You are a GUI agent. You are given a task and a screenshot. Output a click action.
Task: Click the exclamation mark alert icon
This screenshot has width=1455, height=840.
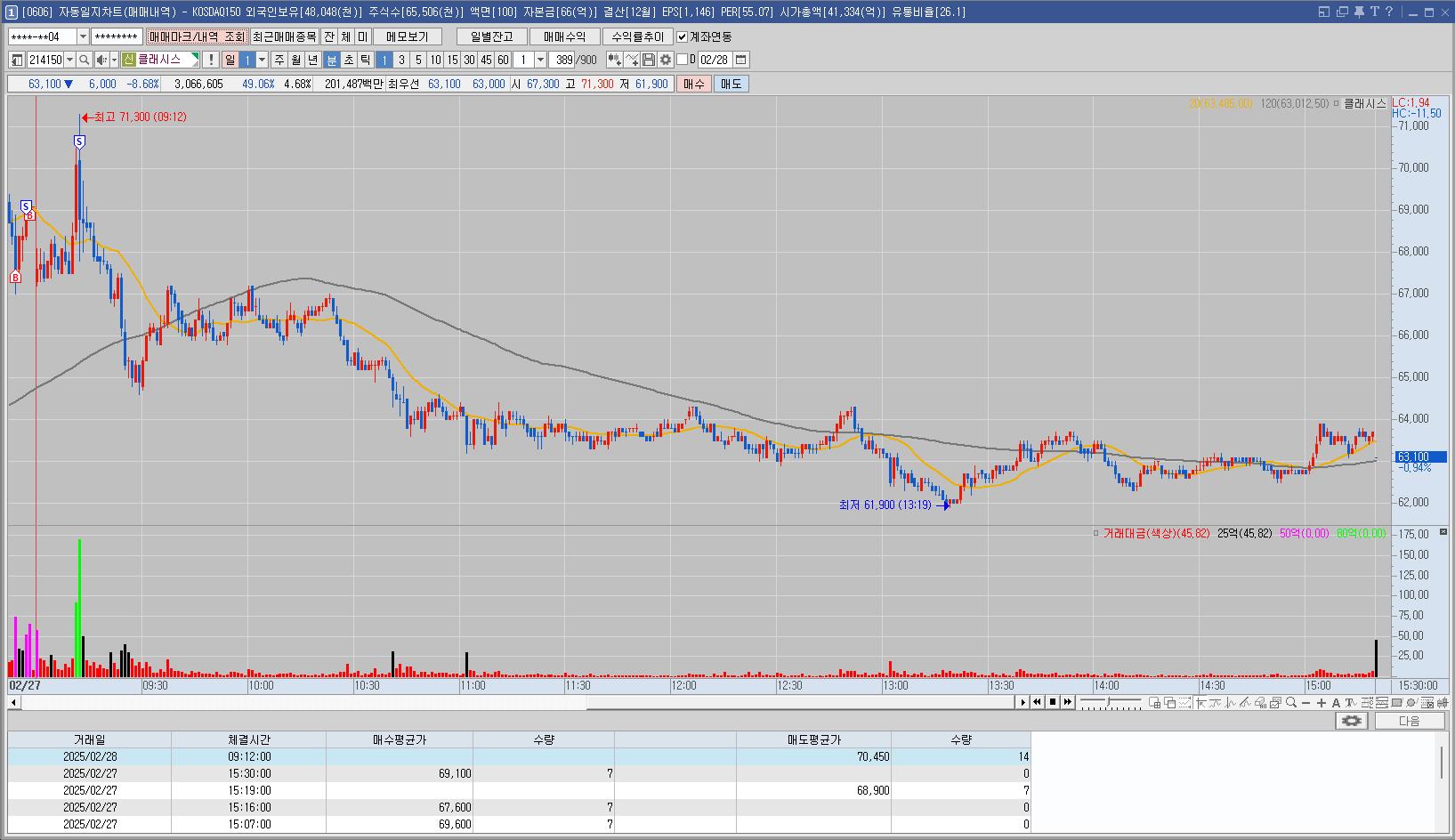pyautogui.click(x=210, y=60)
